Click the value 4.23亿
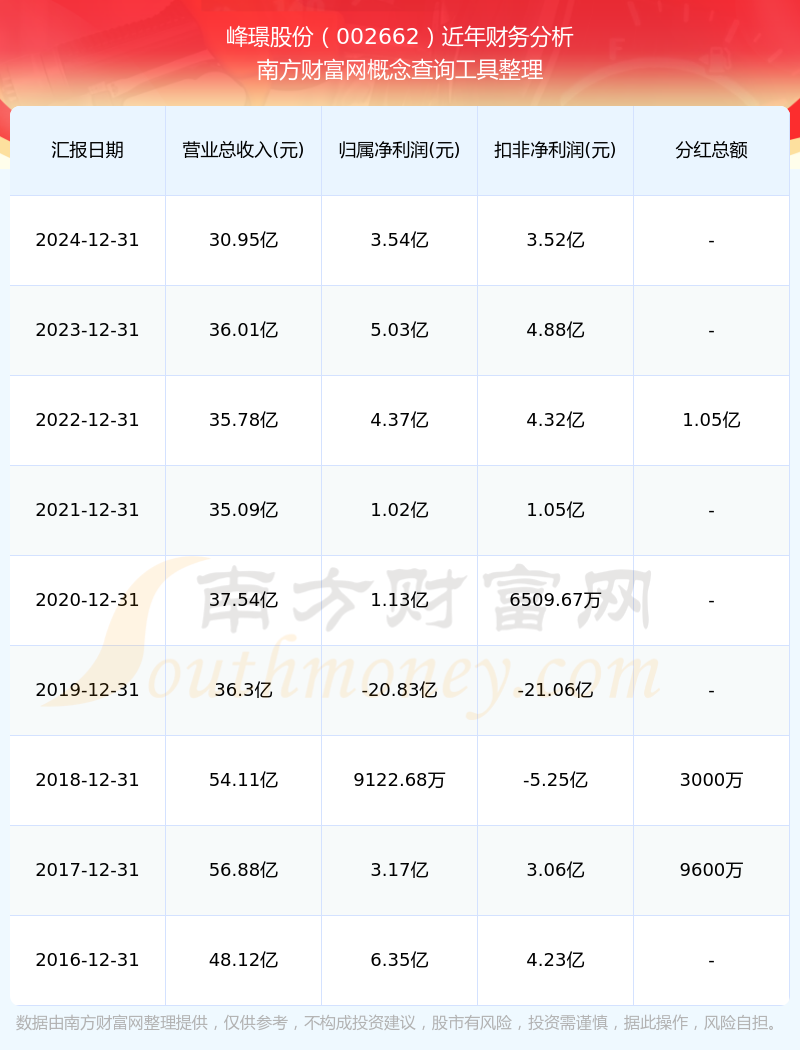 pyautogui.click(x=556, y=960)
